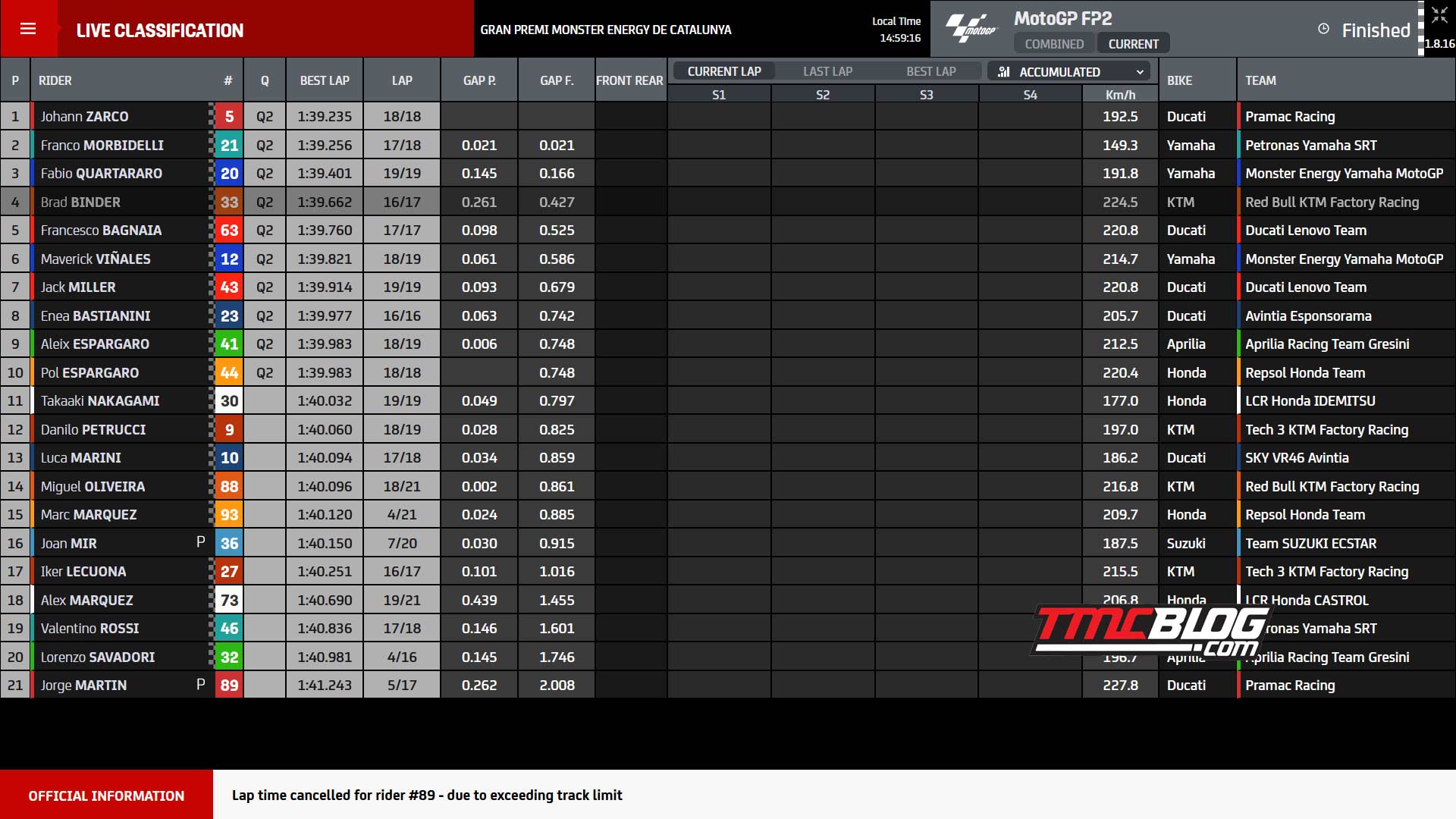Click the S3 sector column header

[x=926, y=95]
